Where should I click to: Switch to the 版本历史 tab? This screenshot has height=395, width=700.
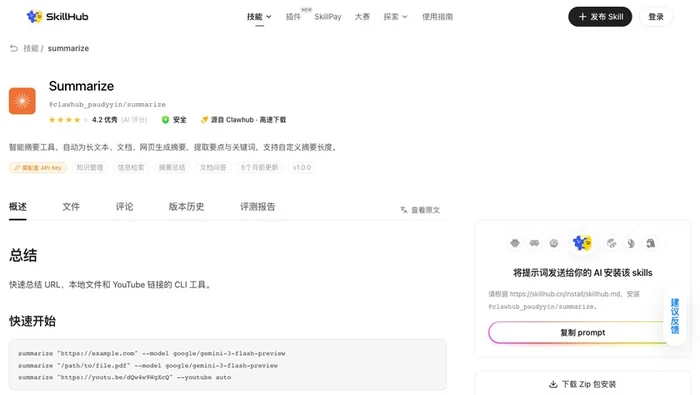pyautogui.click(x=186, y=207)
